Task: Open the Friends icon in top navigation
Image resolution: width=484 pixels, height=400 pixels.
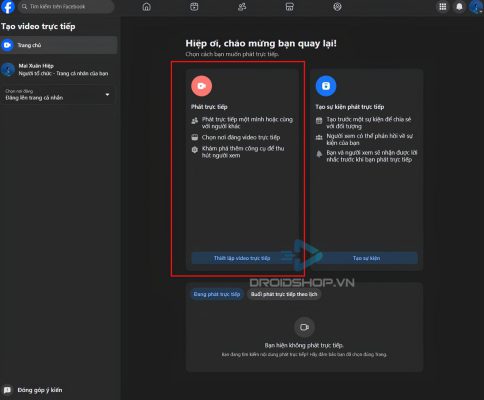Action: (242, 7)
